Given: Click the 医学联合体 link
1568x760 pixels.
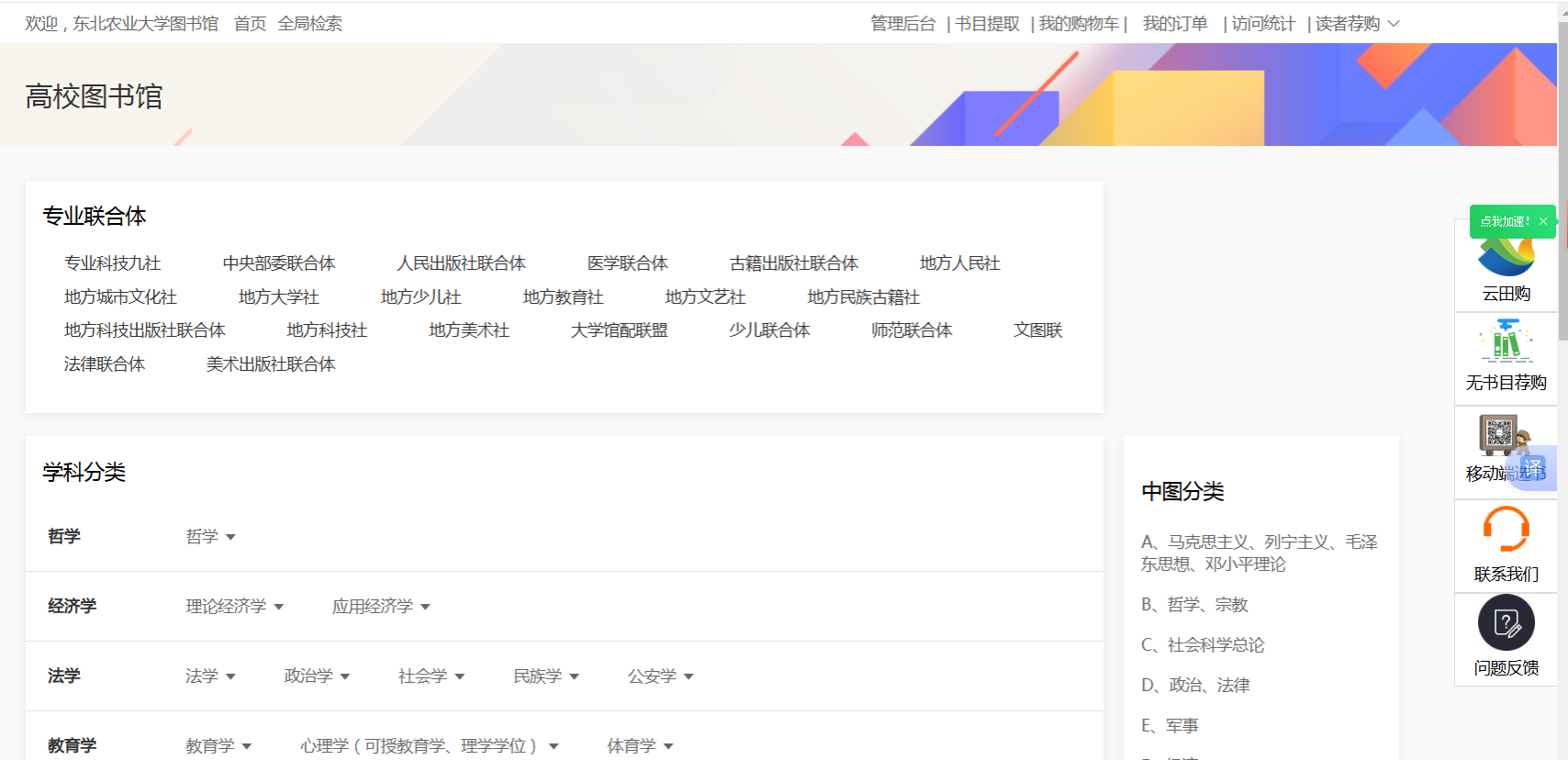Looking at the screenshot, I should pos(627,263).
